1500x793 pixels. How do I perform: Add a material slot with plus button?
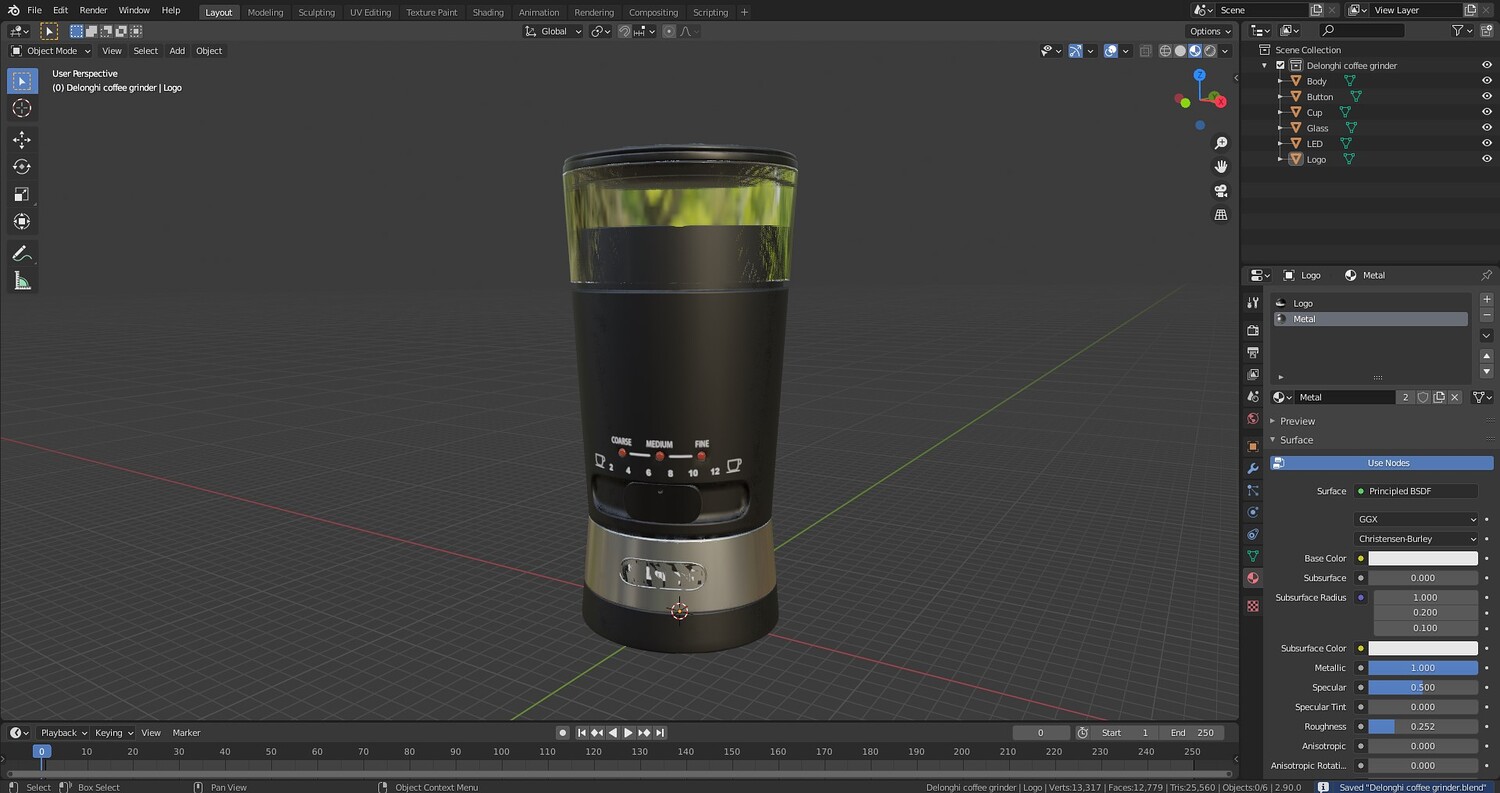(1486, 300)
